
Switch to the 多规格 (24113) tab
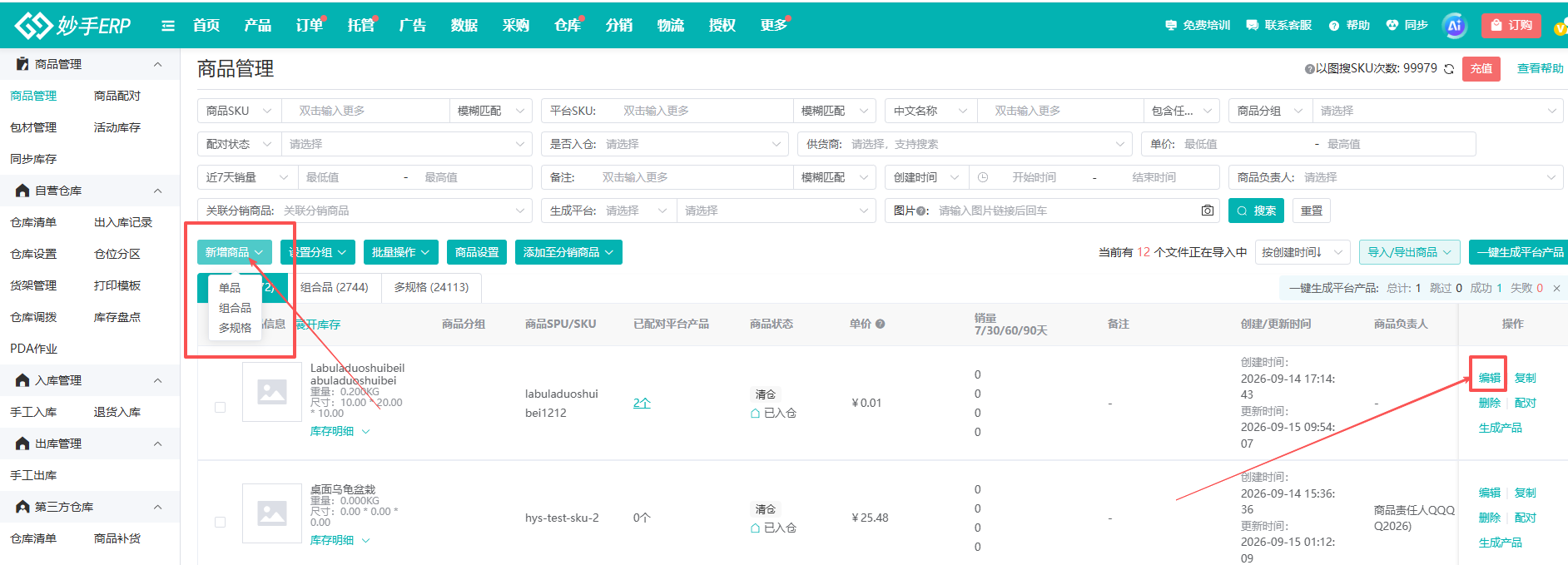pos(431,287)
